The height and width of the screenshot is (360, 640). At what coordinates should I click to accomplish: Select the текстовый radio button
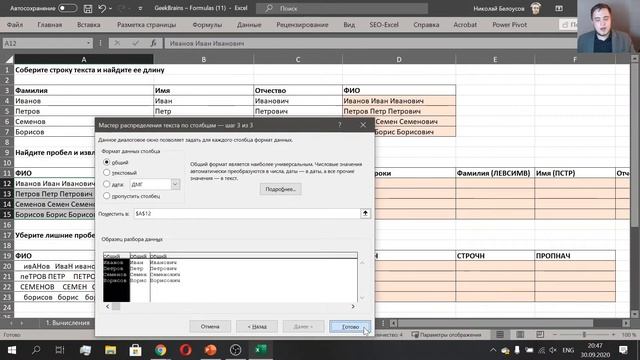(x=107, y=173)
